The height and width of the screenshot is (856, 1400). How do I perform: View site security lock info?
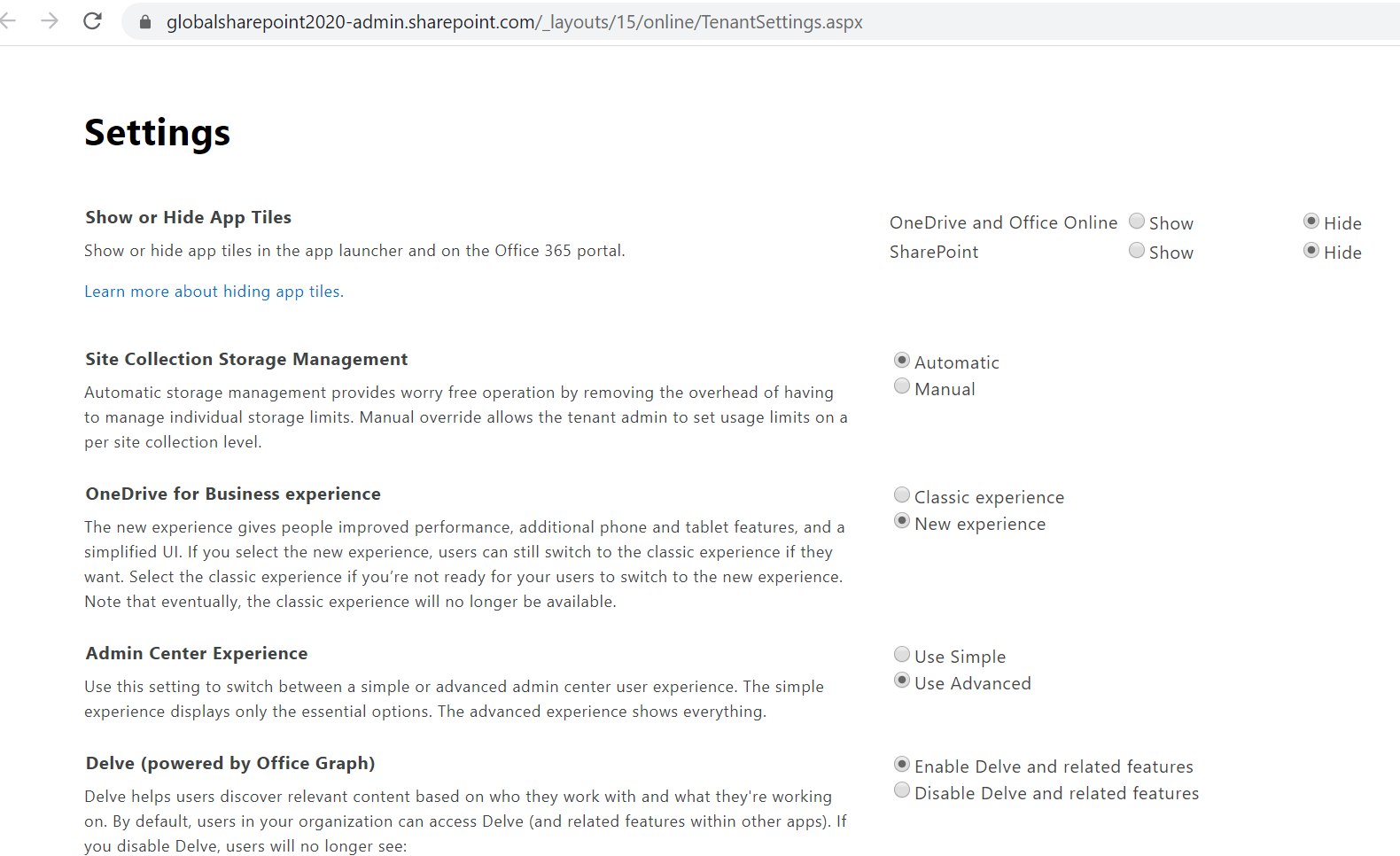(x=145, y=22)
